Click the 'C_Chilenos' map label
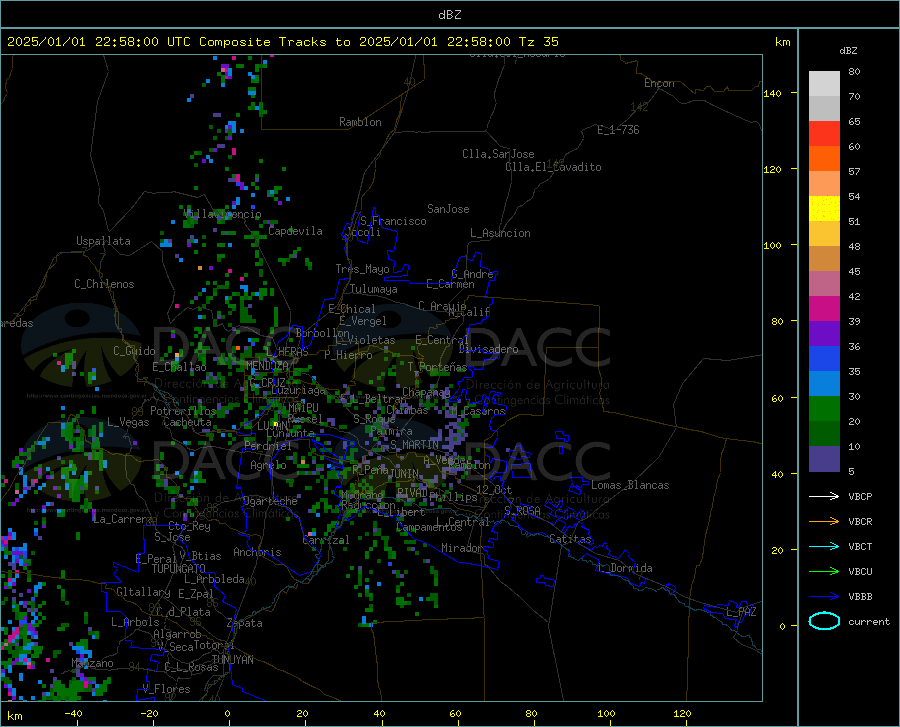Image resolution: width=900 pixels, height=727 pixels. coord(104,284)
